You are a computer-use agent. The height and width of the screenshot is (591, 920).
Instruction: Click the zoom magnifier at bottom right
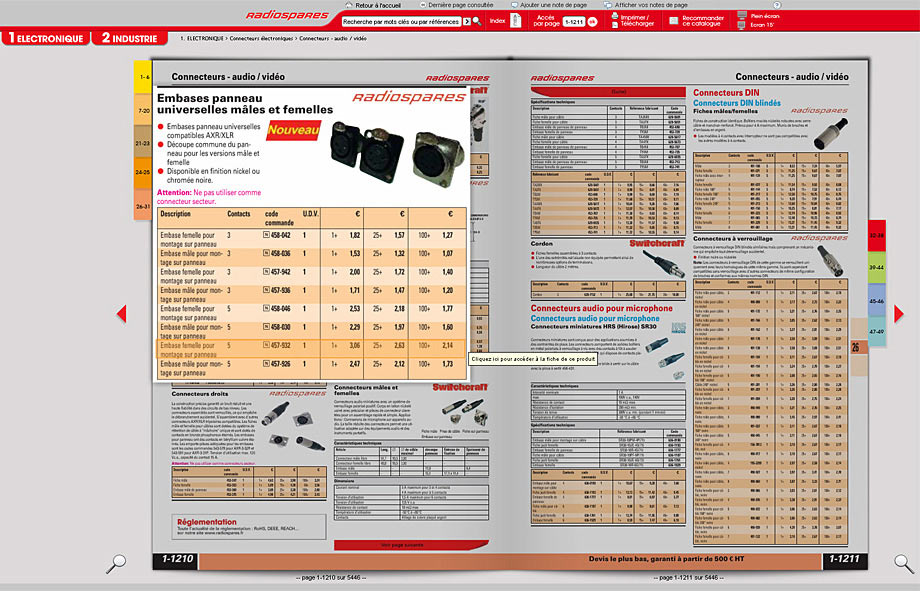[904, 563]
